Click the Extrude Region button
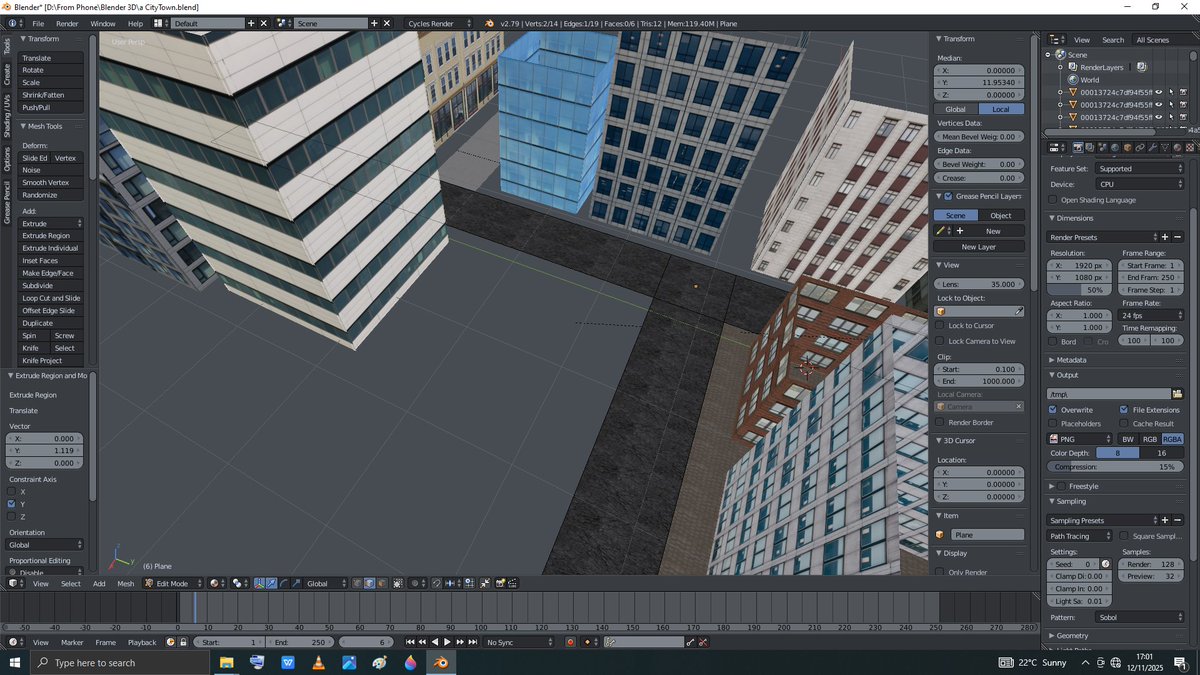Viewport: 1200px width, 675px height. (50, 236)
